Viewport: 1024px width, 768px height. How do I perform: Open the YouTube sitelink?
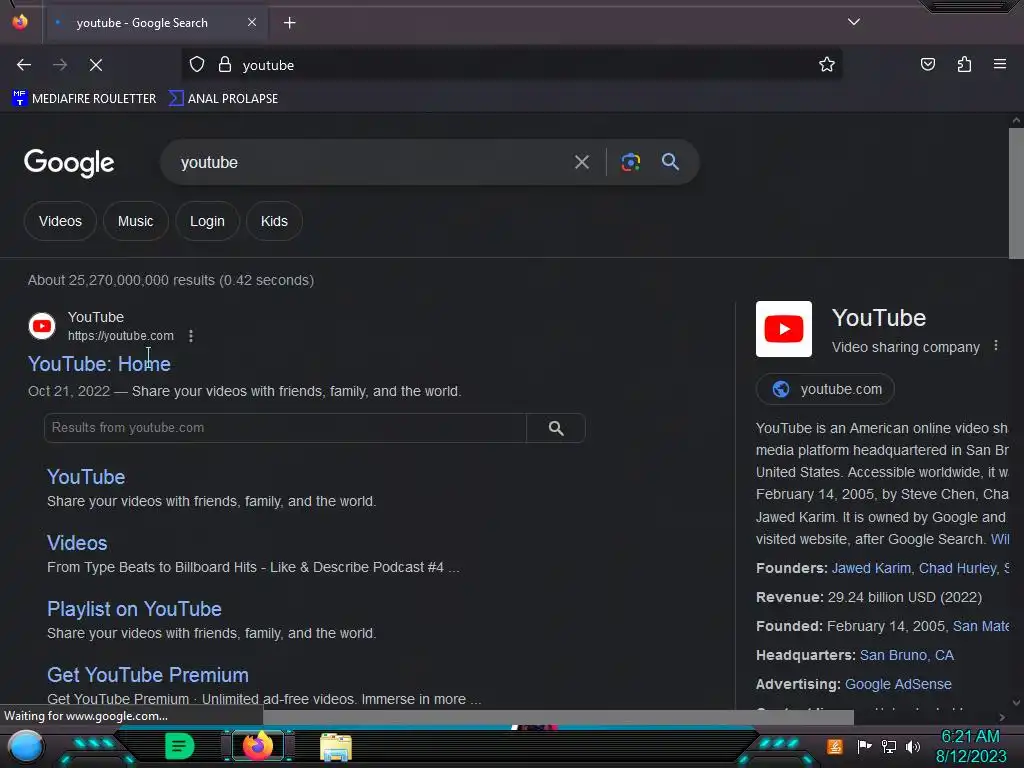coord(86,477)
